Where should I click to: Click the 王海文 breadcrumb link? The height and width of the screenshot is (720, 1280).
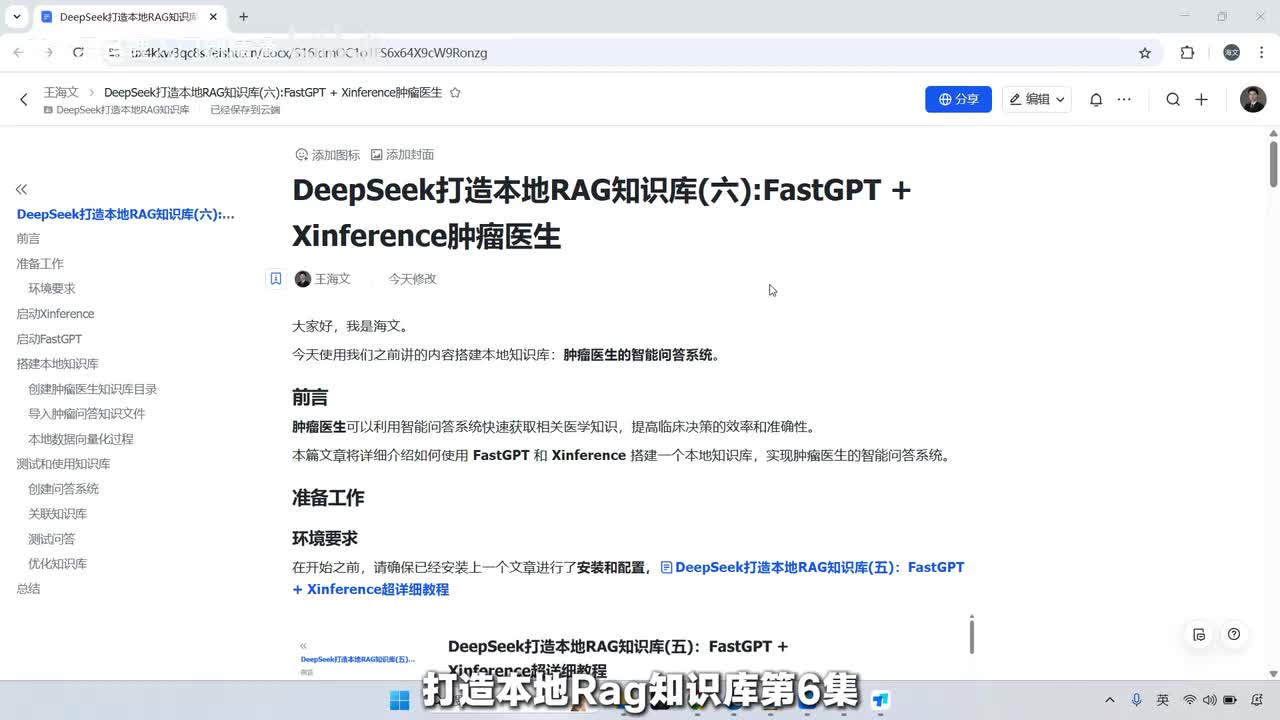pos(61,92)
